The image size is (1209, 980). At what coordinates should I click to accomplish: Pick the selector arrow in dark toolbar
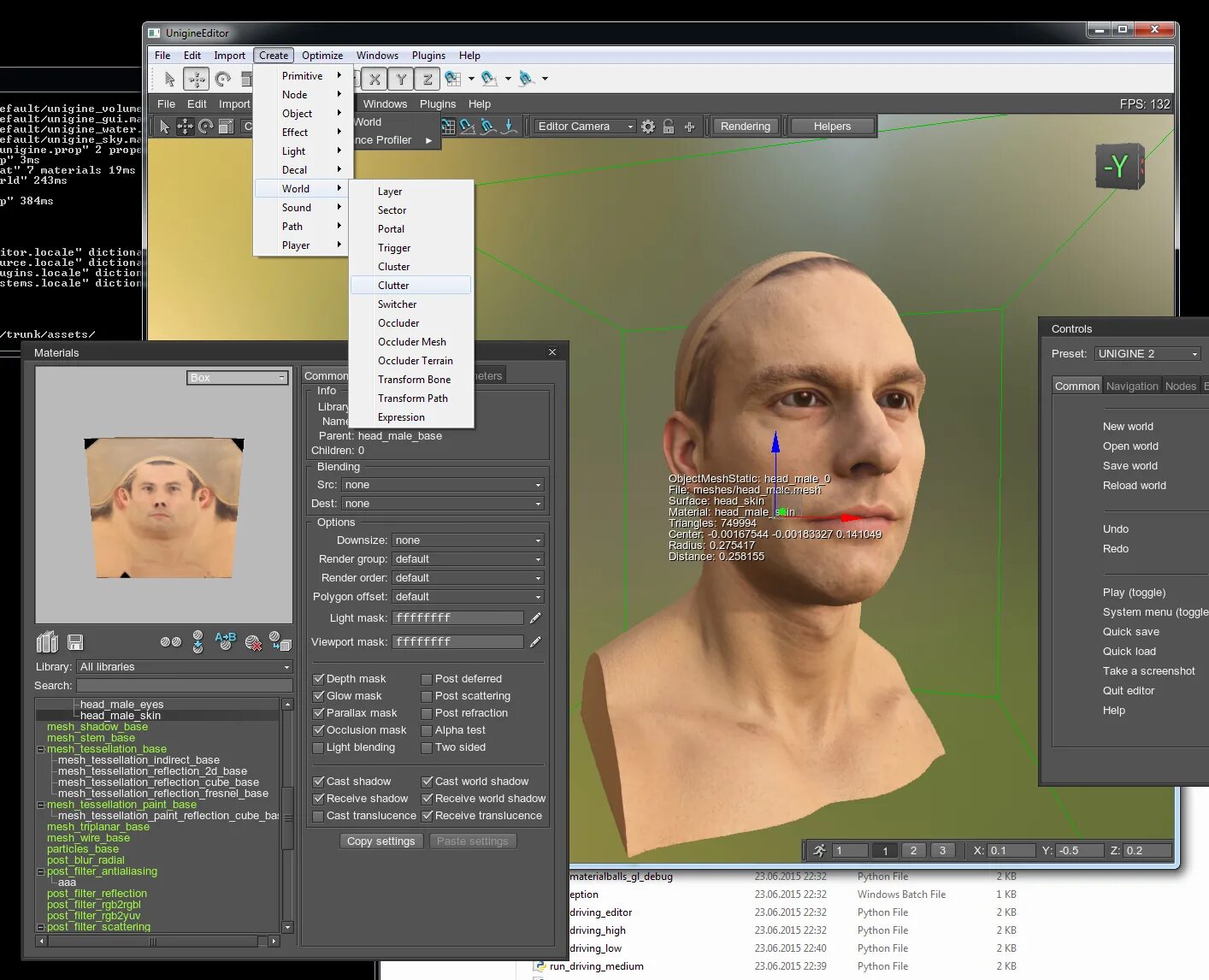[x=164, y=127]
